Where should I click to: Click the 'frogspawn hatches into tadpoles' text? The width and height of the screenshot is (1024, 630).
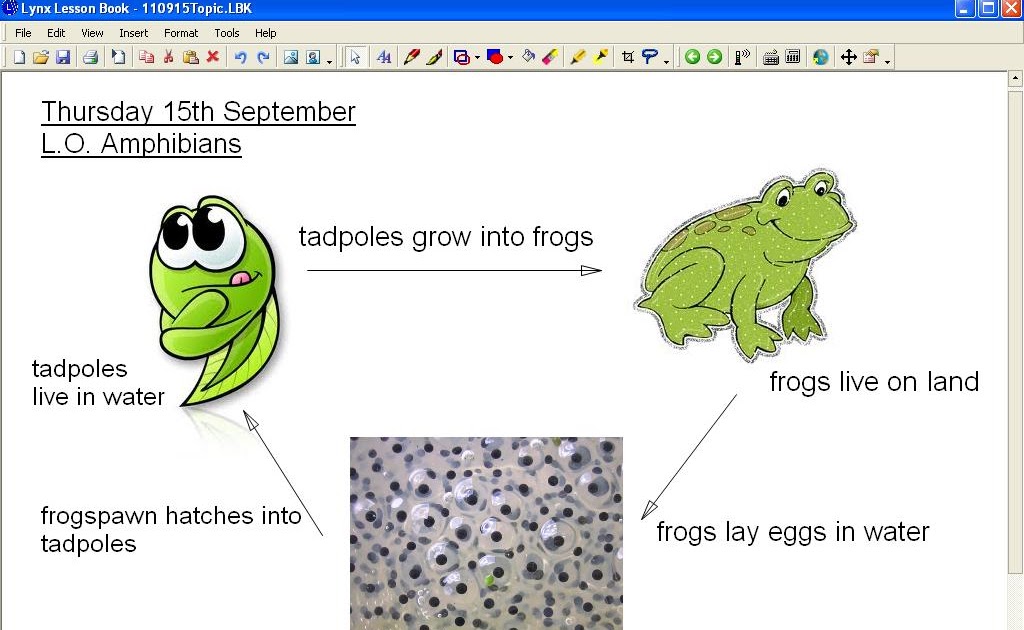pyautogui.click(x=171, y=529)
